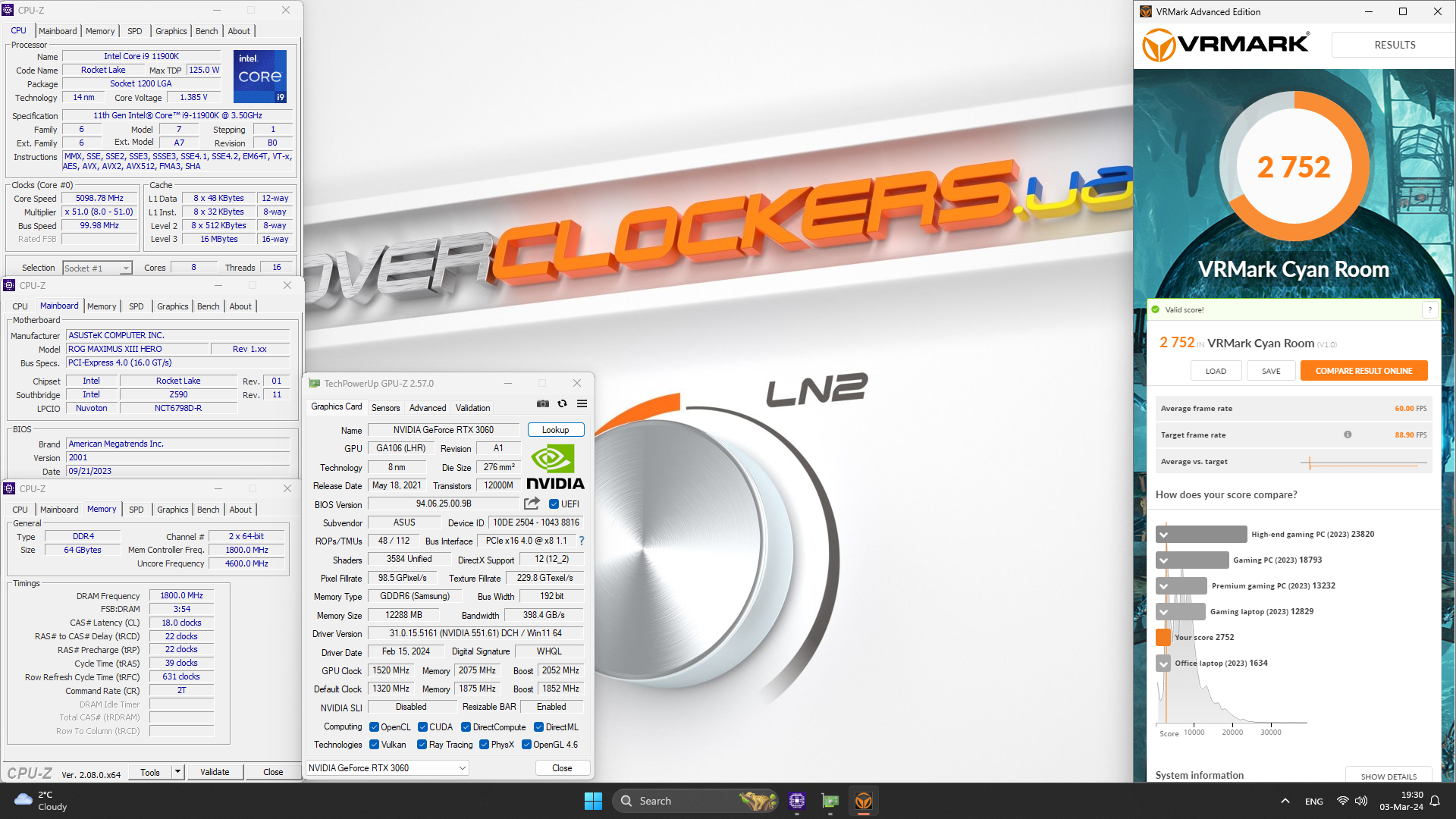Viewport: 1456px width, 819px height.
Task: Switch to the Advanced tab in GPU-Z
Action: [428, 408]
